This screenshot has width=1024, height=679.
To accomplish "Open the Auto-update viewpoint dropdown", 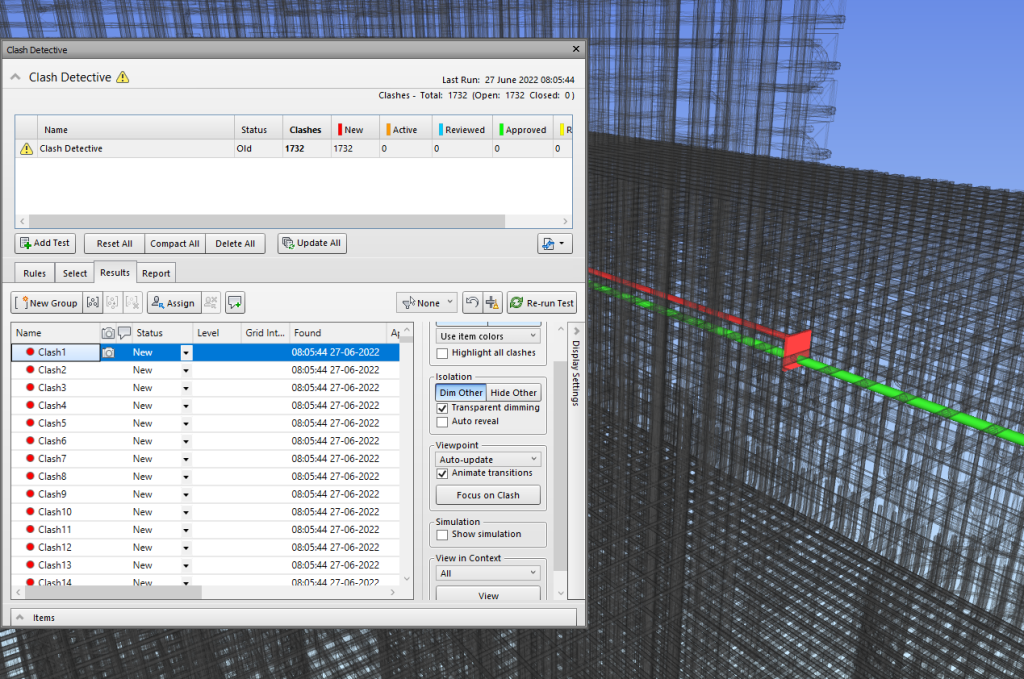I will (488, 459).
